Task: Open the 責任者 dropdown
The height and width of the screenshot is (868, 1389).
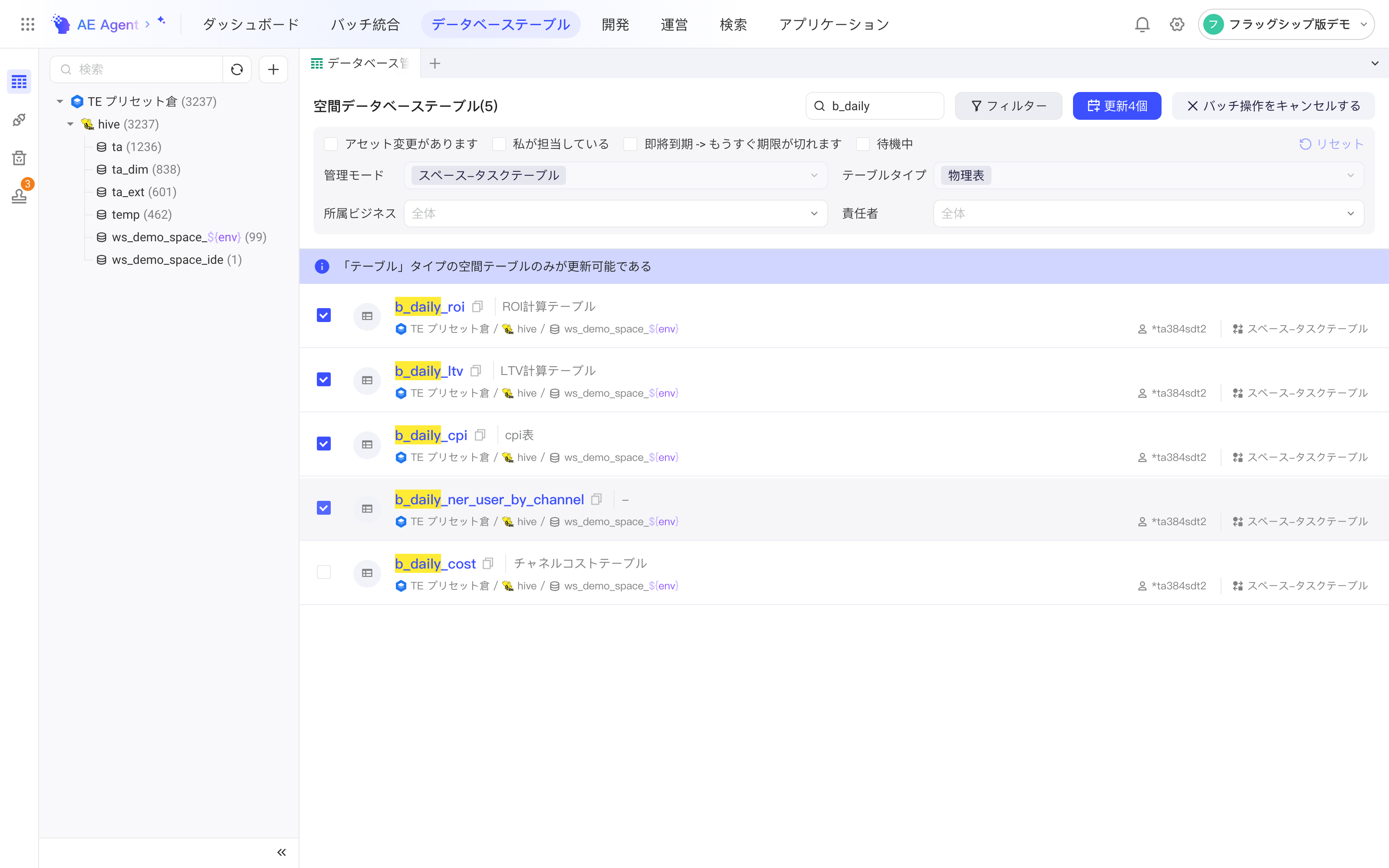Action: pos(1149,214)
